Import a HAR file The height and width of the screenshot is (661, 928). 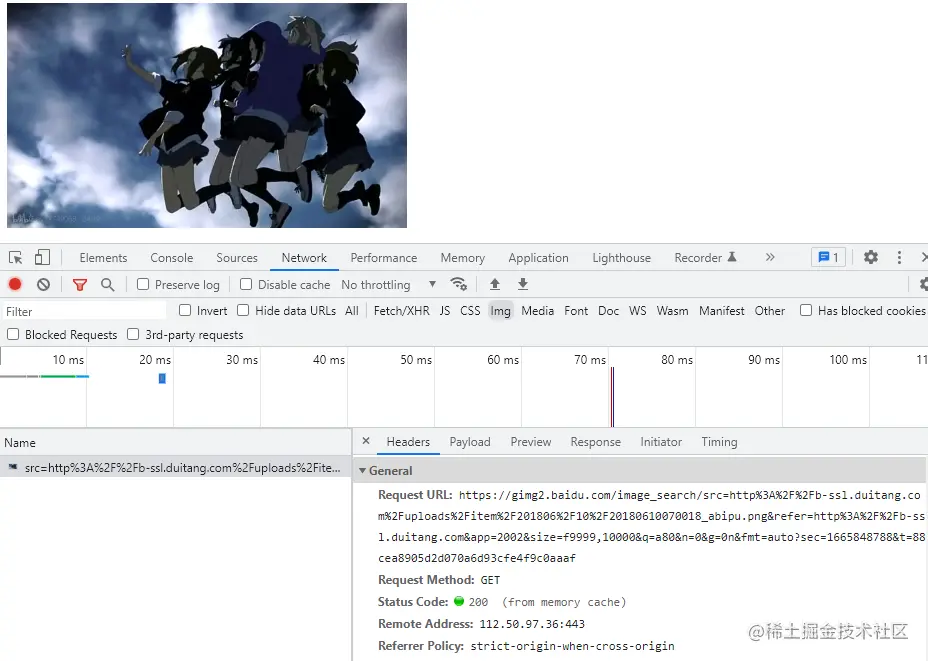pos(495,284)
